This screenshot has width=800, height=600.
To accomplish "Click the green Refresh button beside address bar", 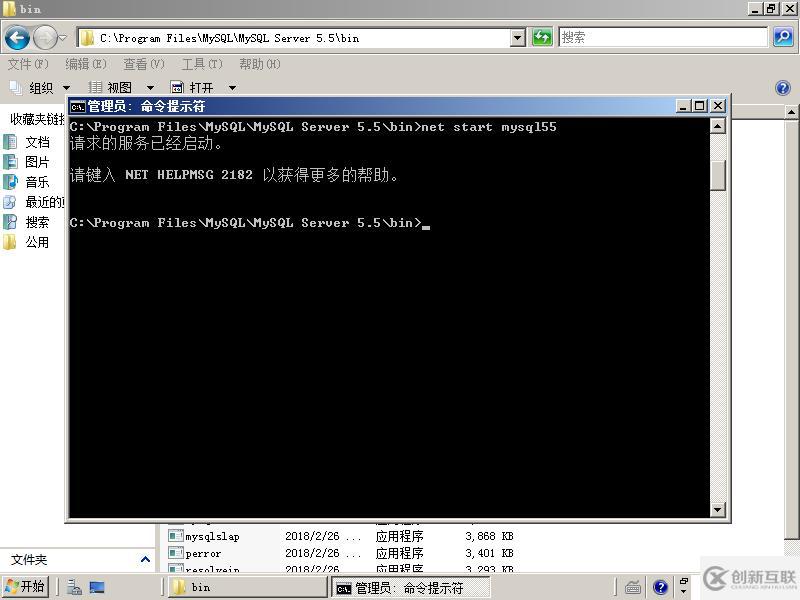I will pos(541,37).
